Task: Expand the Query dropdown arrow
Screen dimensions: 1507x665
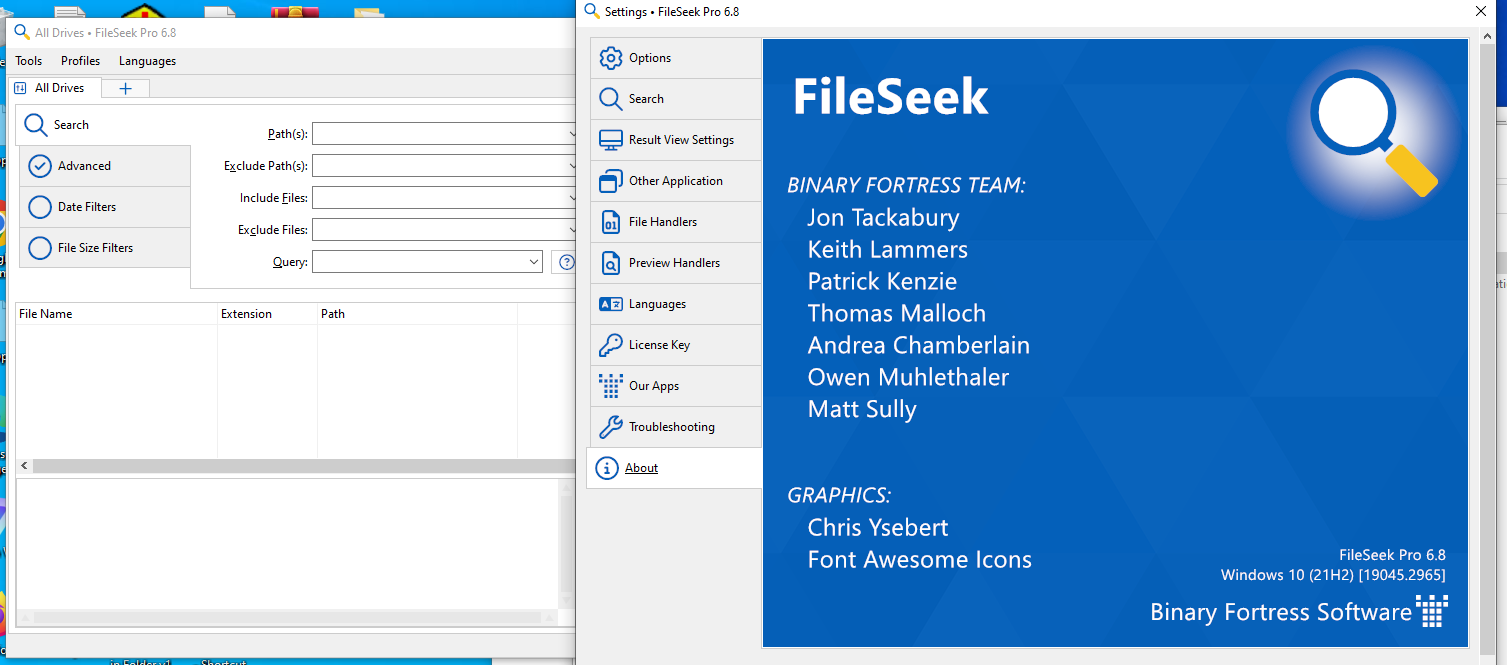Action: point(533,262)
